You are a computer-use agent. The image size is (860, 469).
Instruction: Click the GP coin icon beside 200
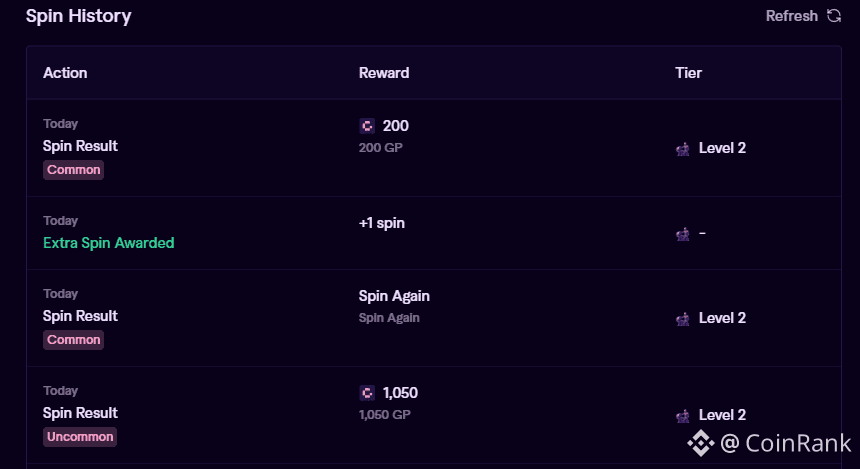point(367,126)
